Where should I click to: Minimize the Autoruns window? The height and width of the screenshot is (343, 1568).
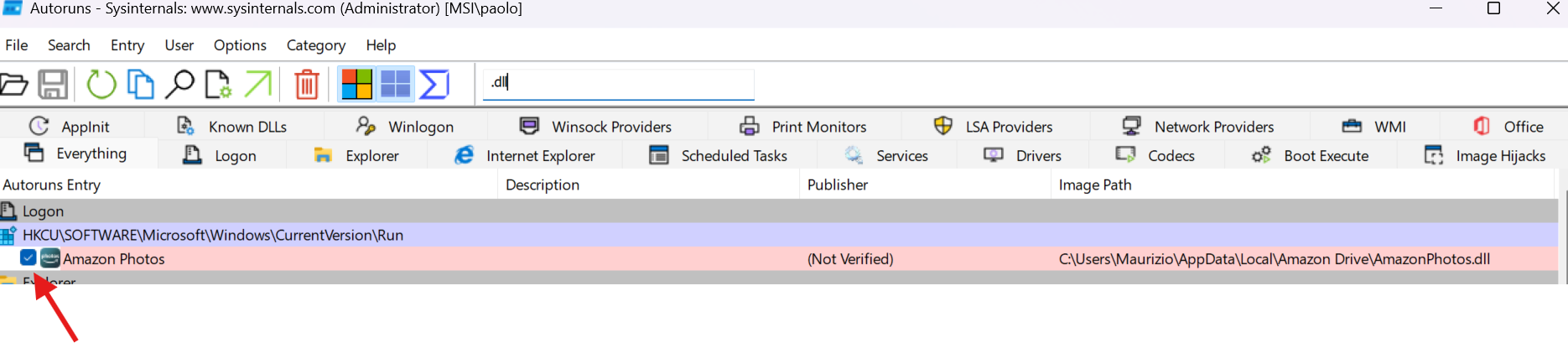point(1436,8)
